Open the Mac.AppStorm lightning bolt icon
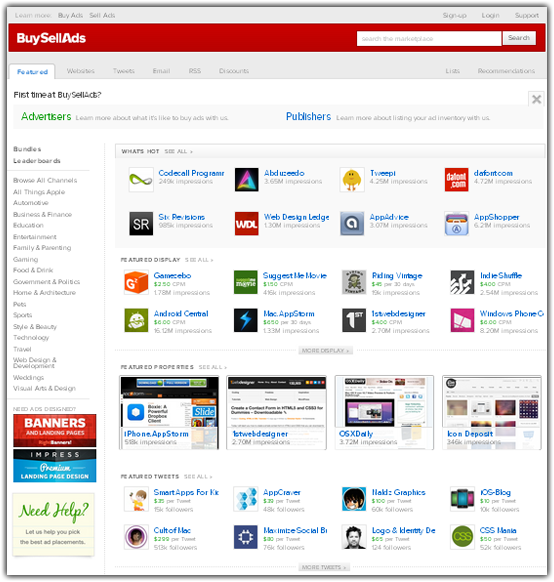Screen dimensions: 554x582 tap(245, 320)
